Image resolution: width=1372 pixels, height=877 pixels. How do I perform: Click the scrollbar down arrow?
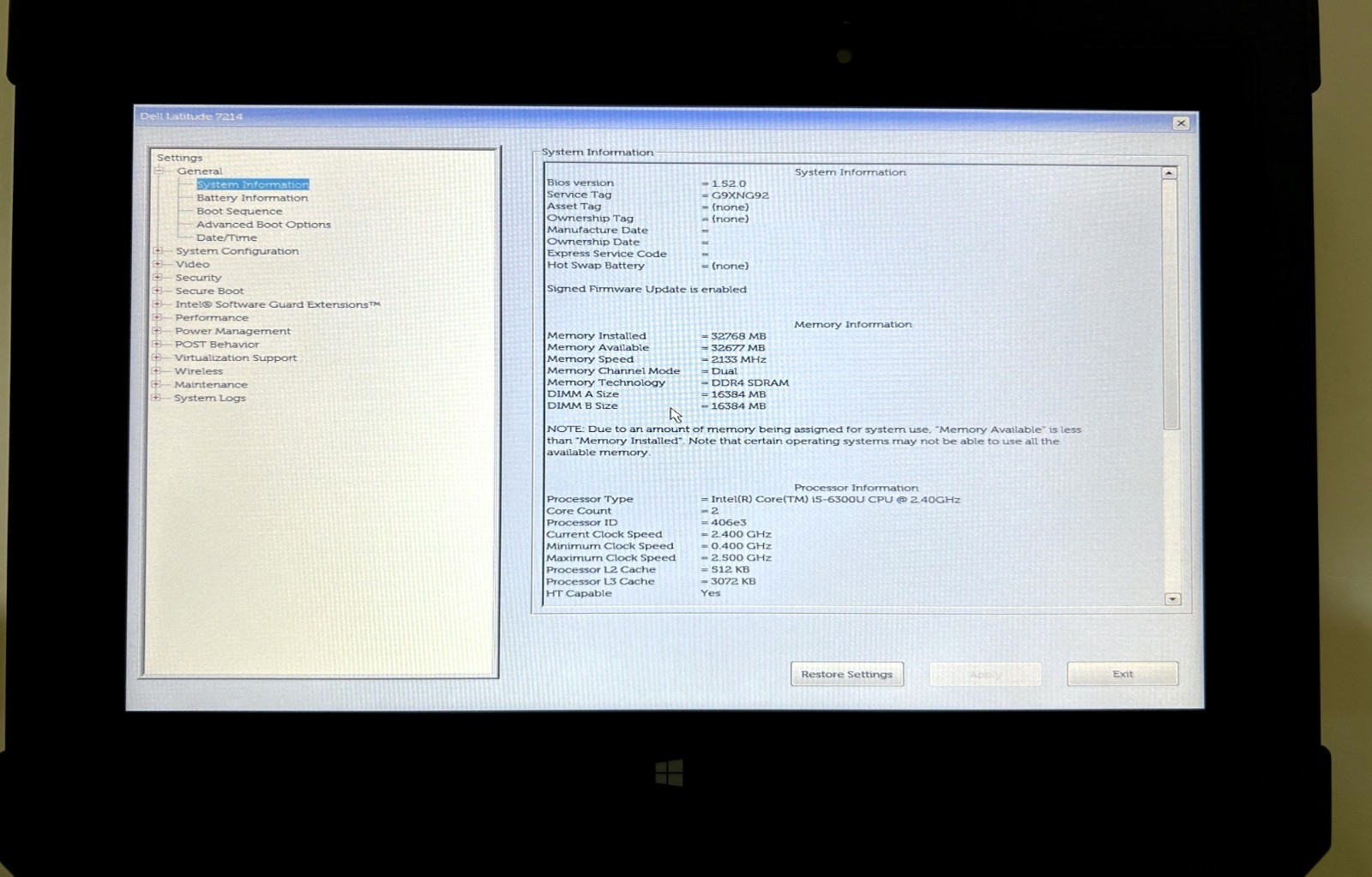tap(1172, 599)
